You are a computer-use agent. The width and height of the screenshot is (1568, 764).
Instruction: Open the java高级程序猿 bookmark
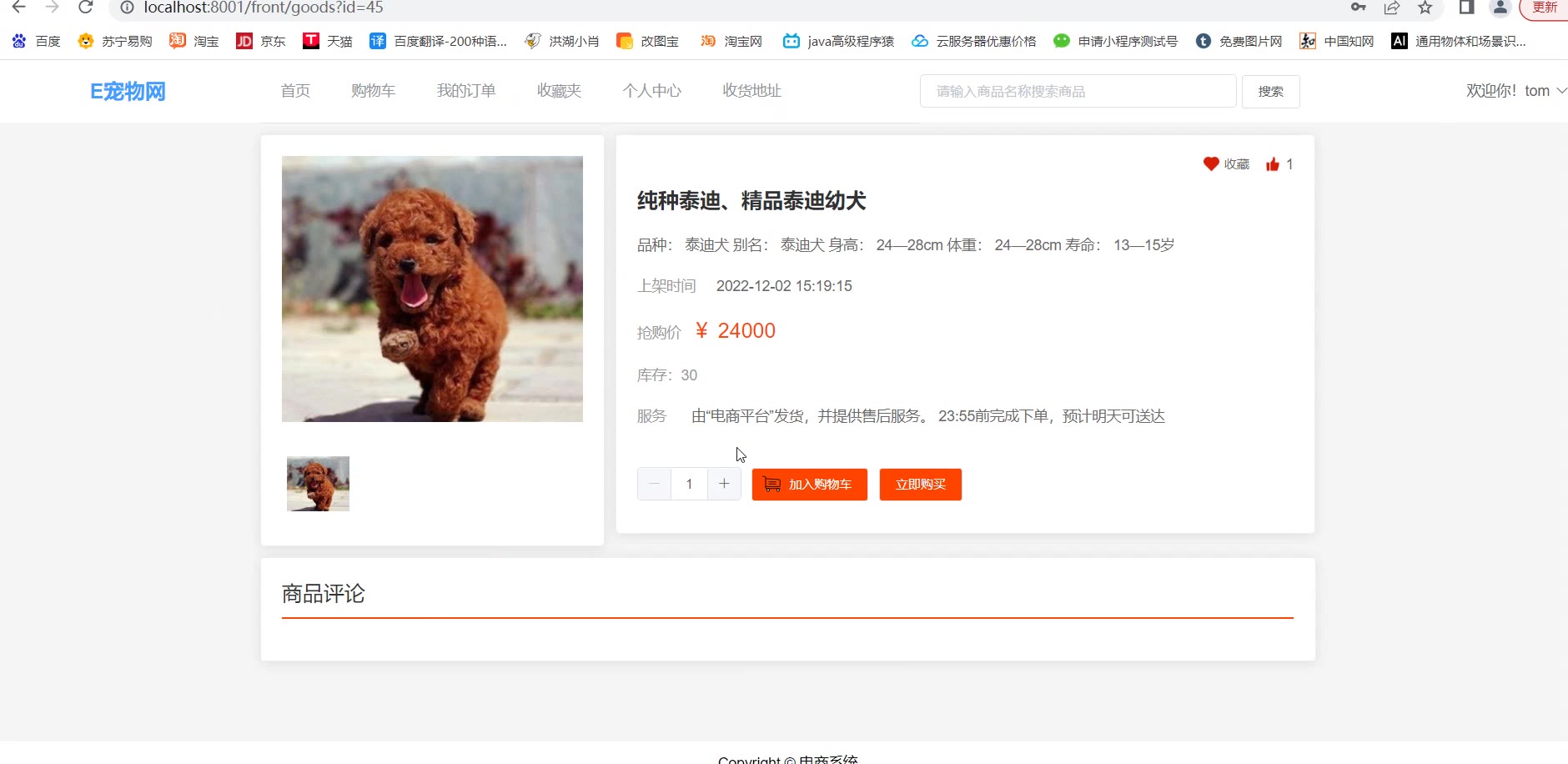838,41
